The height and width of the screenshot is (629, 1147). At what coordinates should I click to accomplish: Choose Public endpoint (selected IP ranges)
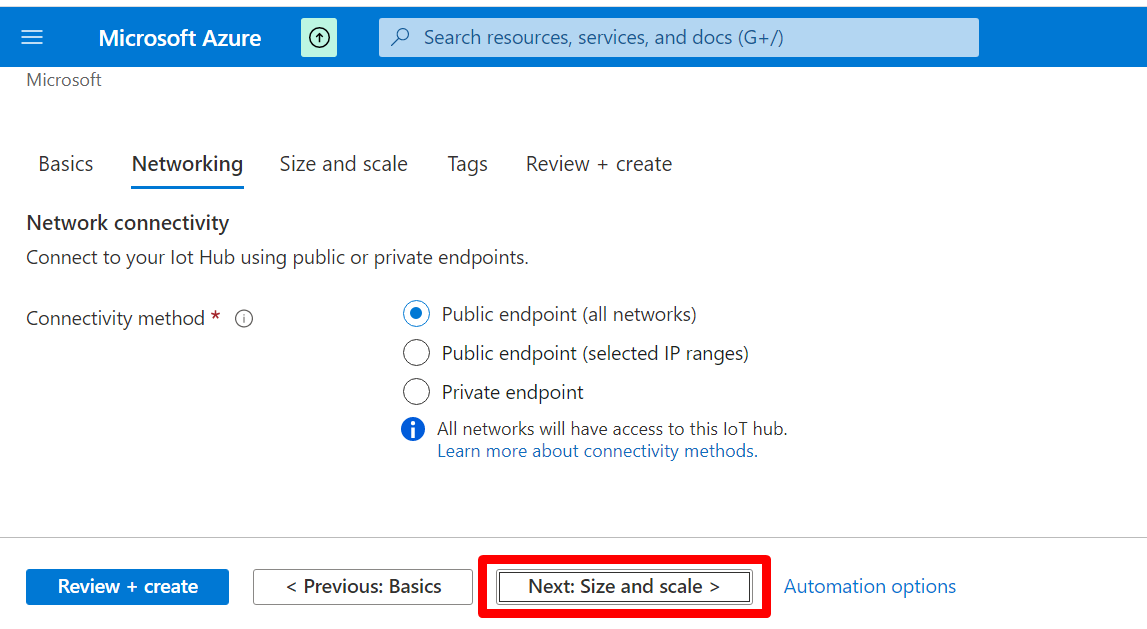416,353
